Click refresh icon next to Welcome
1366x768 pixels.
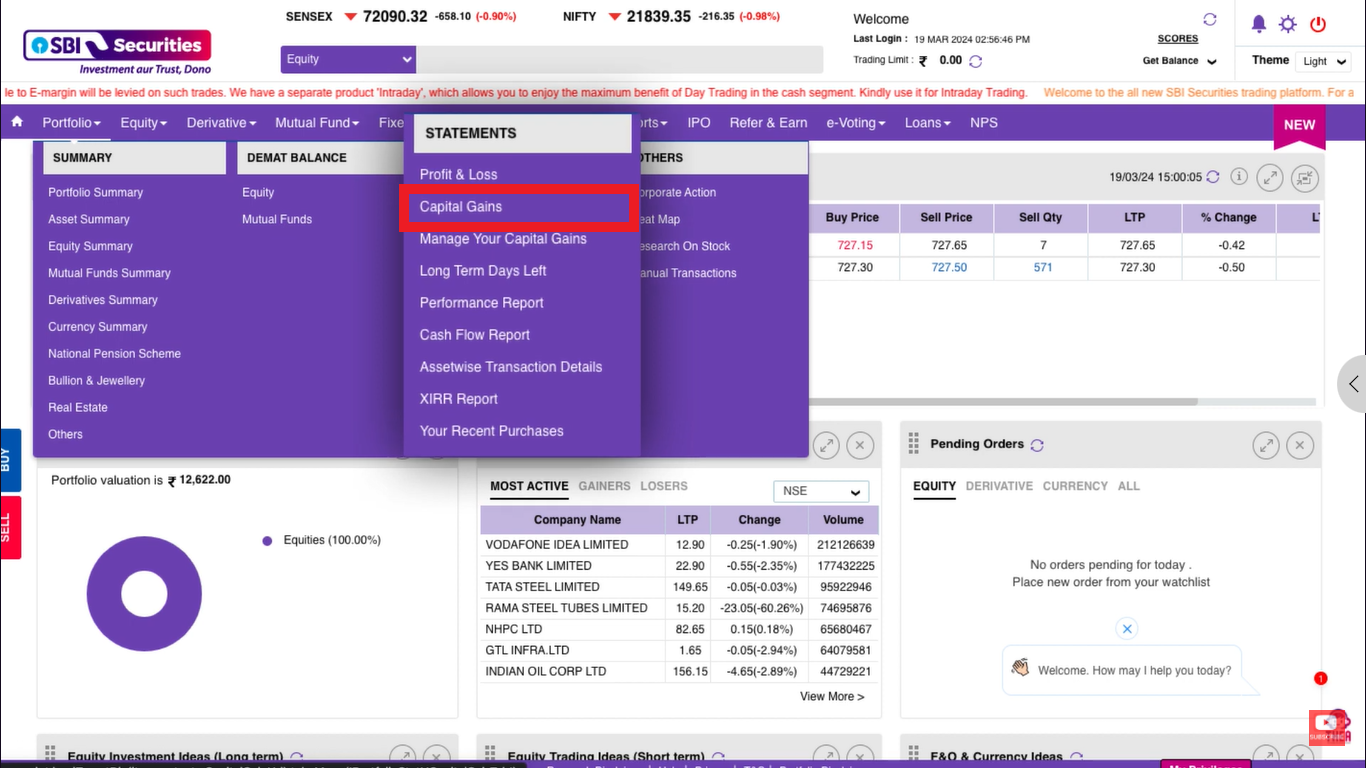pyautogui.click(x=1210, y=19)
